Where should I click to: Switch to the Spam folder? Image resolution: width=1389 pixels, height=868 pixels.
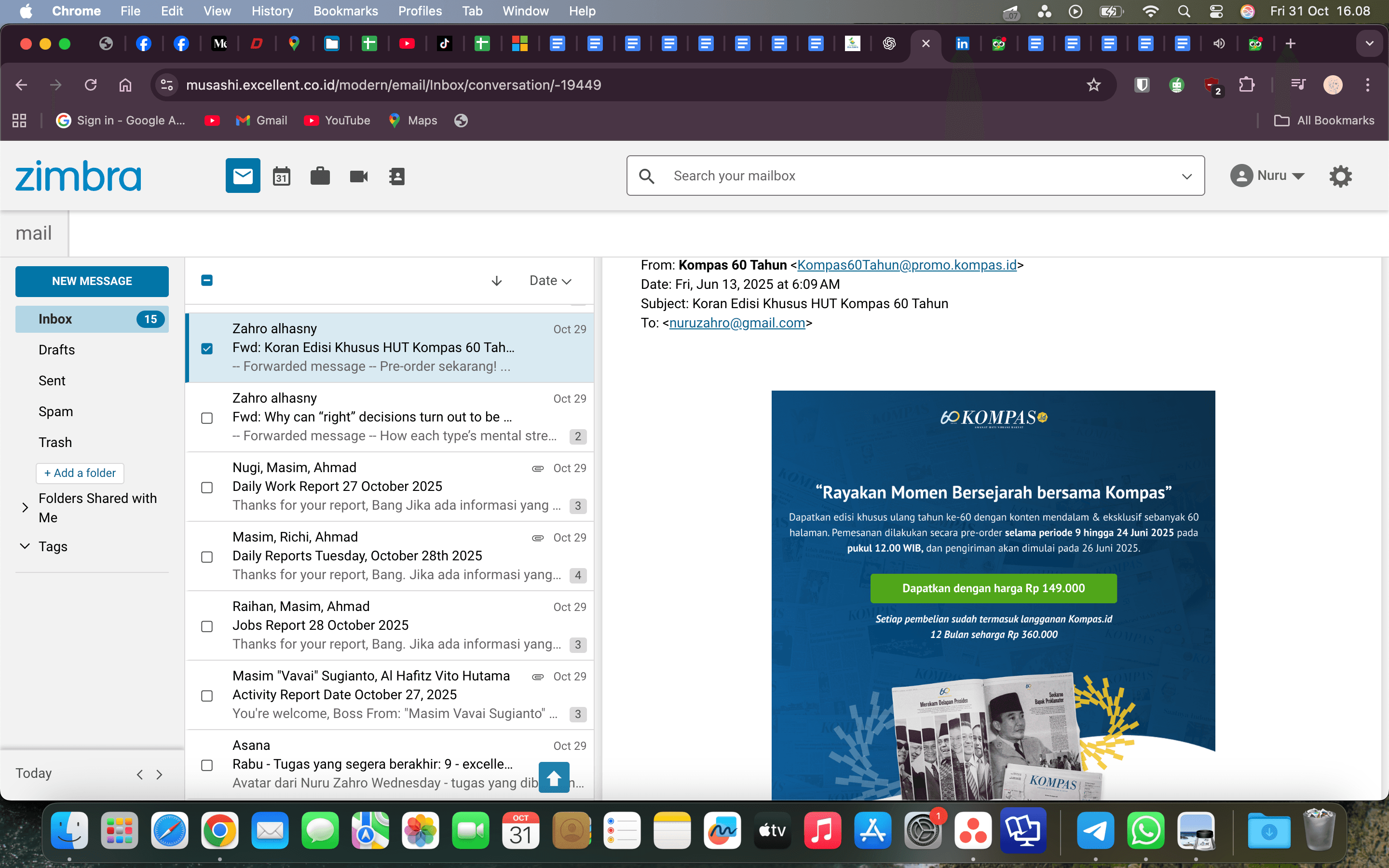(55, 411)
